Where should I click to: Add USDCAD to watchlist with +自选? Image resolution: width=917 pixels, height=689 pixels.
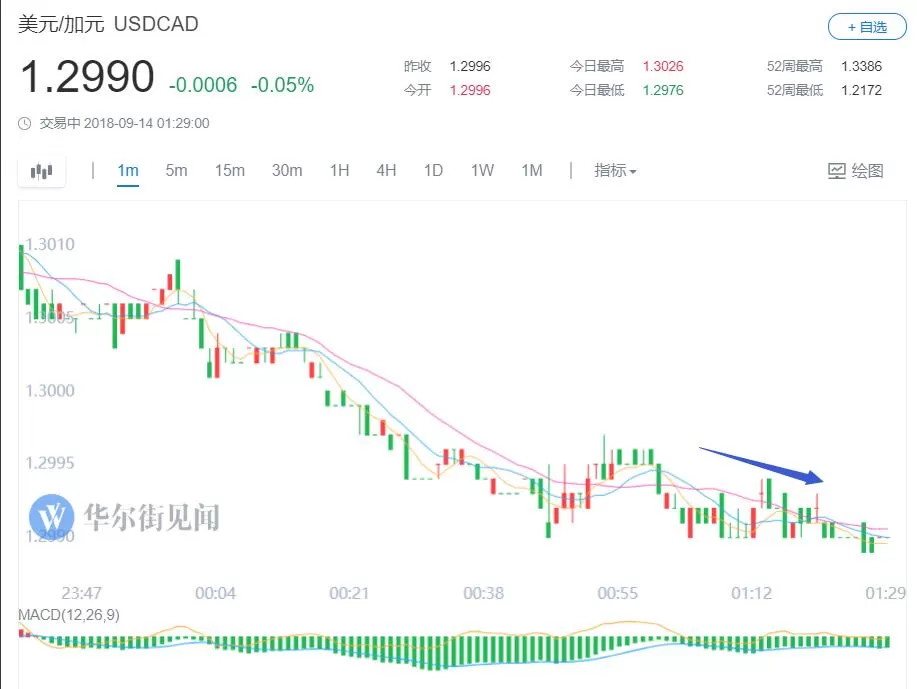coord(867,27)
